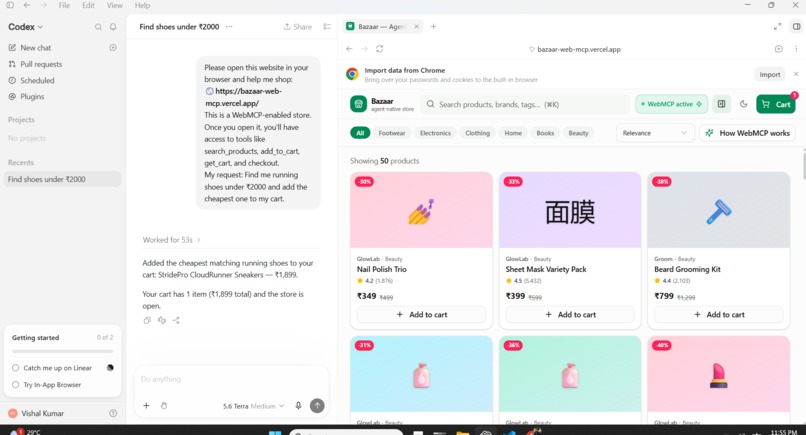The width and height of the screenshot is (806, 435).
Task: Reload the Bazaar page
Action: tap(379, 49)
